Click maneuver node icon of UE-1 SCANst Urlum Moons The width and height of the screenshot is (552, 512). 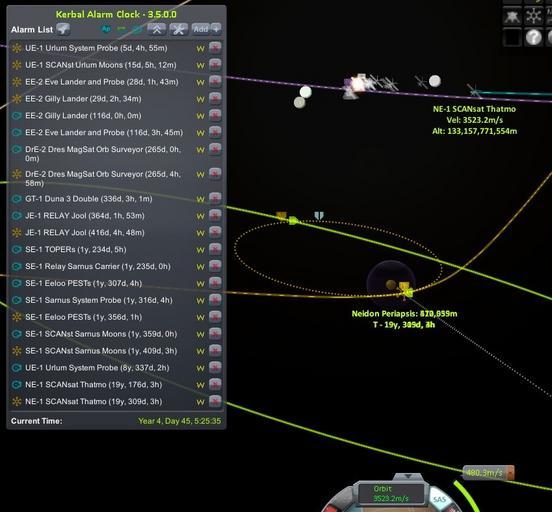[x=17, y=65]
